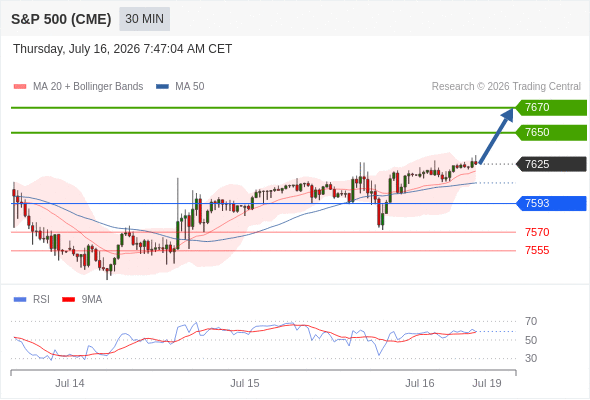Click the RSI 70 level label
The height and width of the screenshot is (400, 590).
[x=531, y=321]
